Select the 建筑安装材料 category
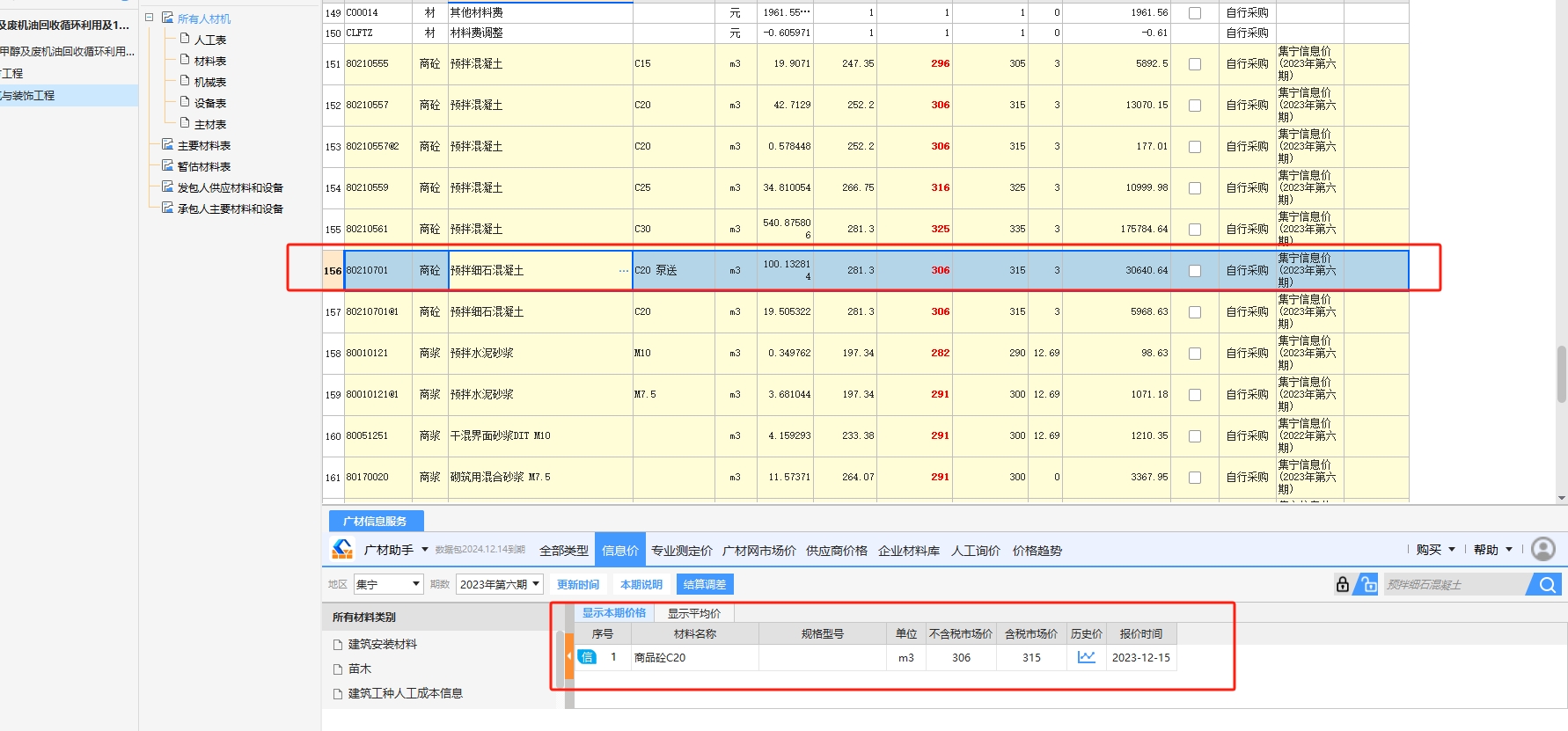 point(383,644)
